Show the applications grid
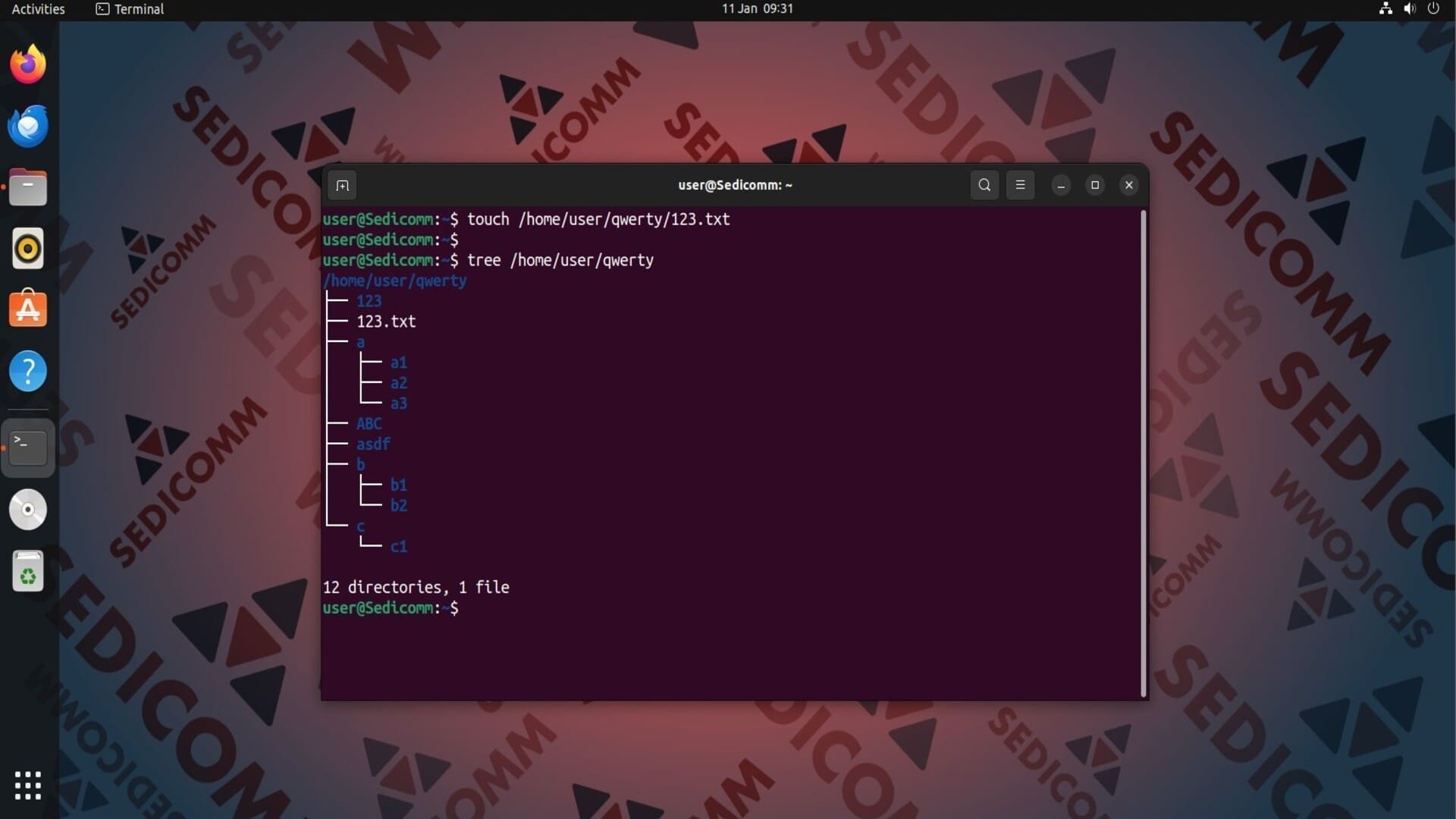The height and width of the screenshot is (819, 1456). click(28, 786)
